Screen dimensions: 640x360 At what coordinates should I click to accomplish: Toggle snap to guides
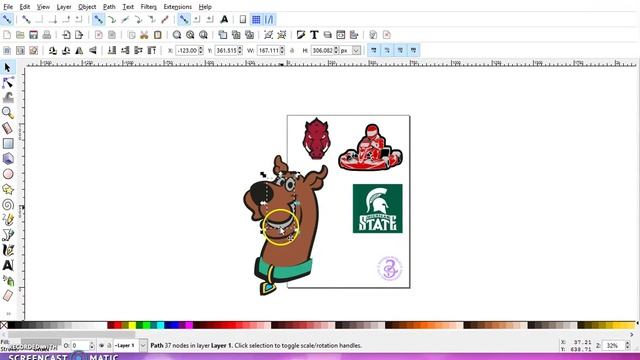tap(269, 19)
